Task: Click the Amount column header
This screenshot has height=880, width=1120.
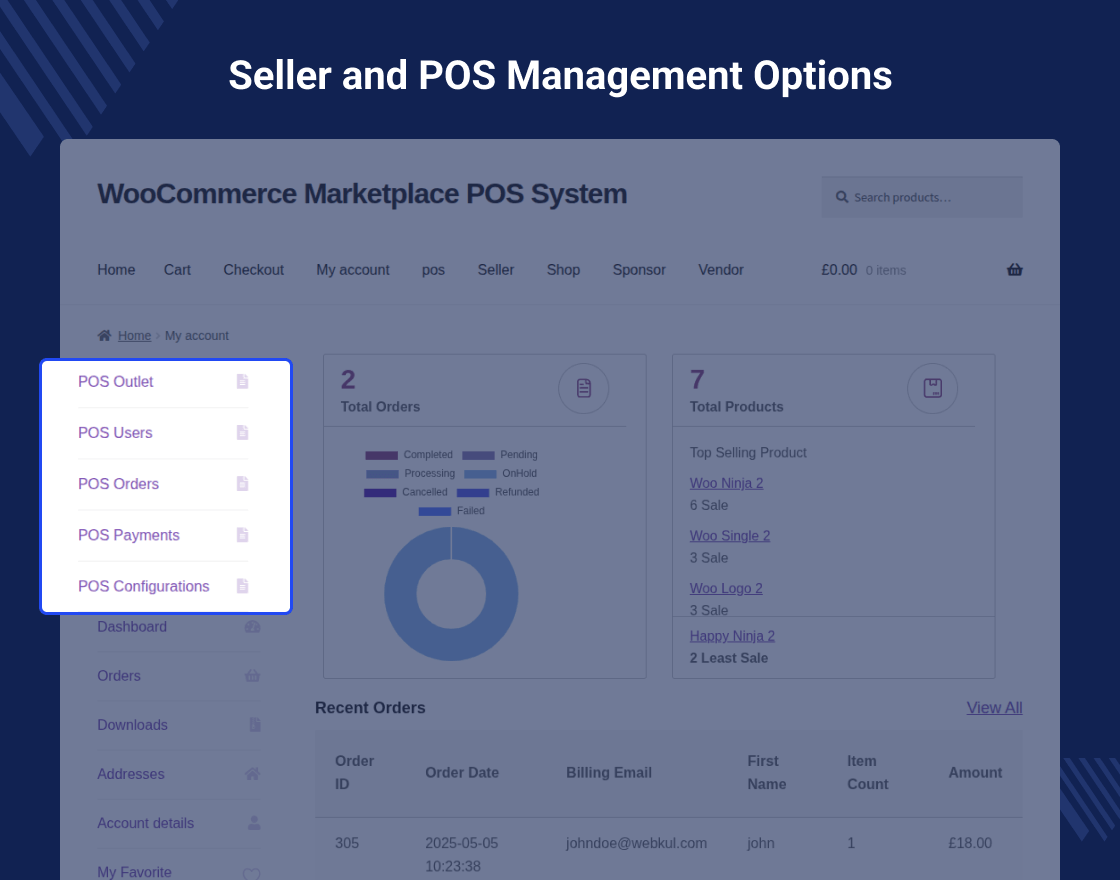Action: pos(975,772)
